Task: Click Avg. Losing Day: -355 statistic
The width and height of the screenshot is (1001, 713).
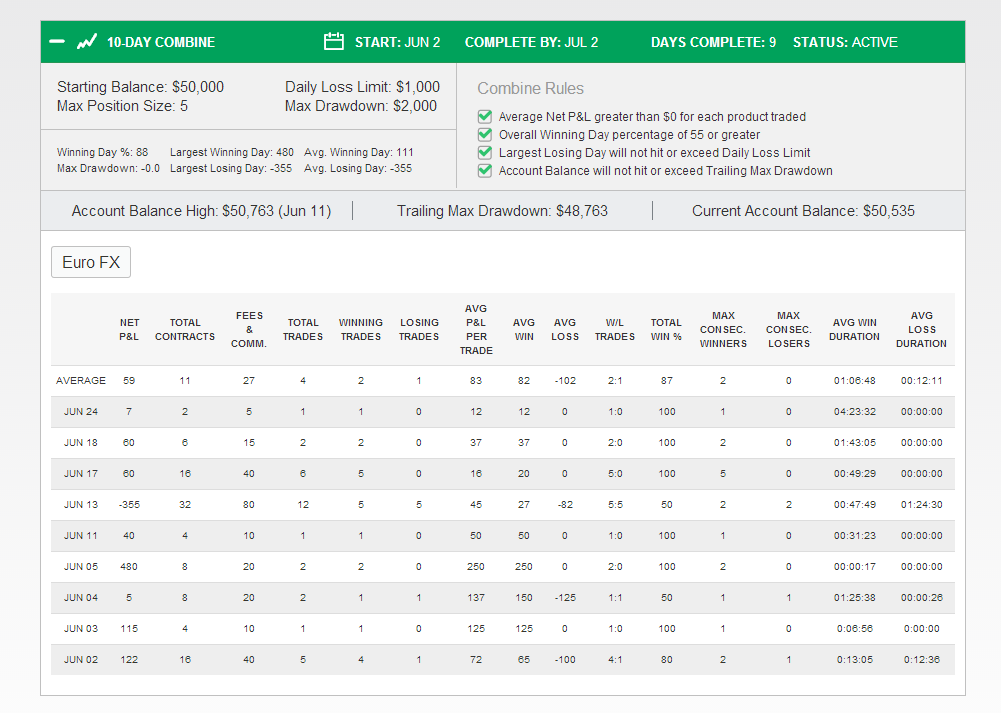Action: [x=358, y=168]
